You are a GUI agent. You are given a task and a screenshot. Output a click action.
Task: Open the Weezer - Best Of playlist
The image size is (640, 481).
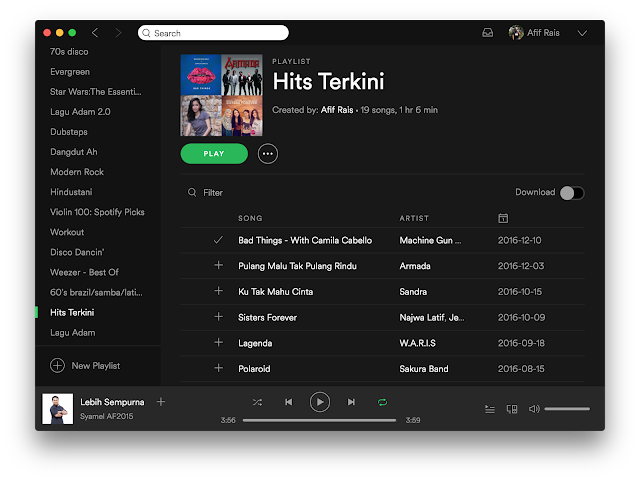(84, 272)
